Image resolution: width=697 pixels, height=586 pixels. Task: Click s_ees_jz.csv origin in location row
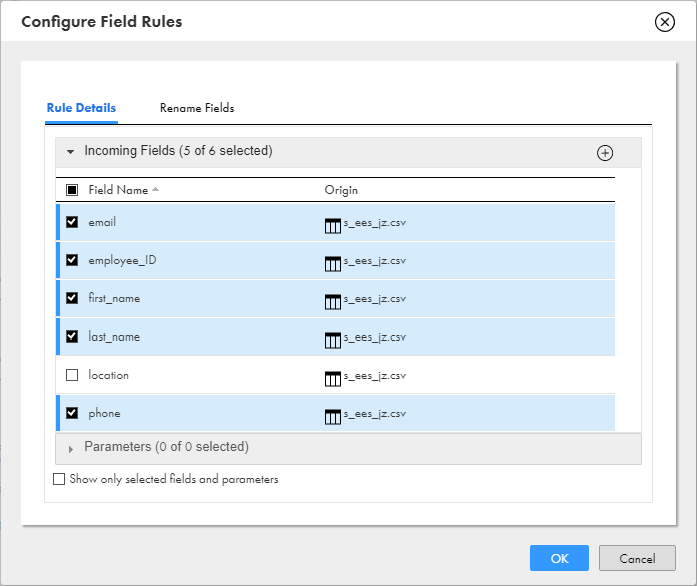(x=374, y=376)
